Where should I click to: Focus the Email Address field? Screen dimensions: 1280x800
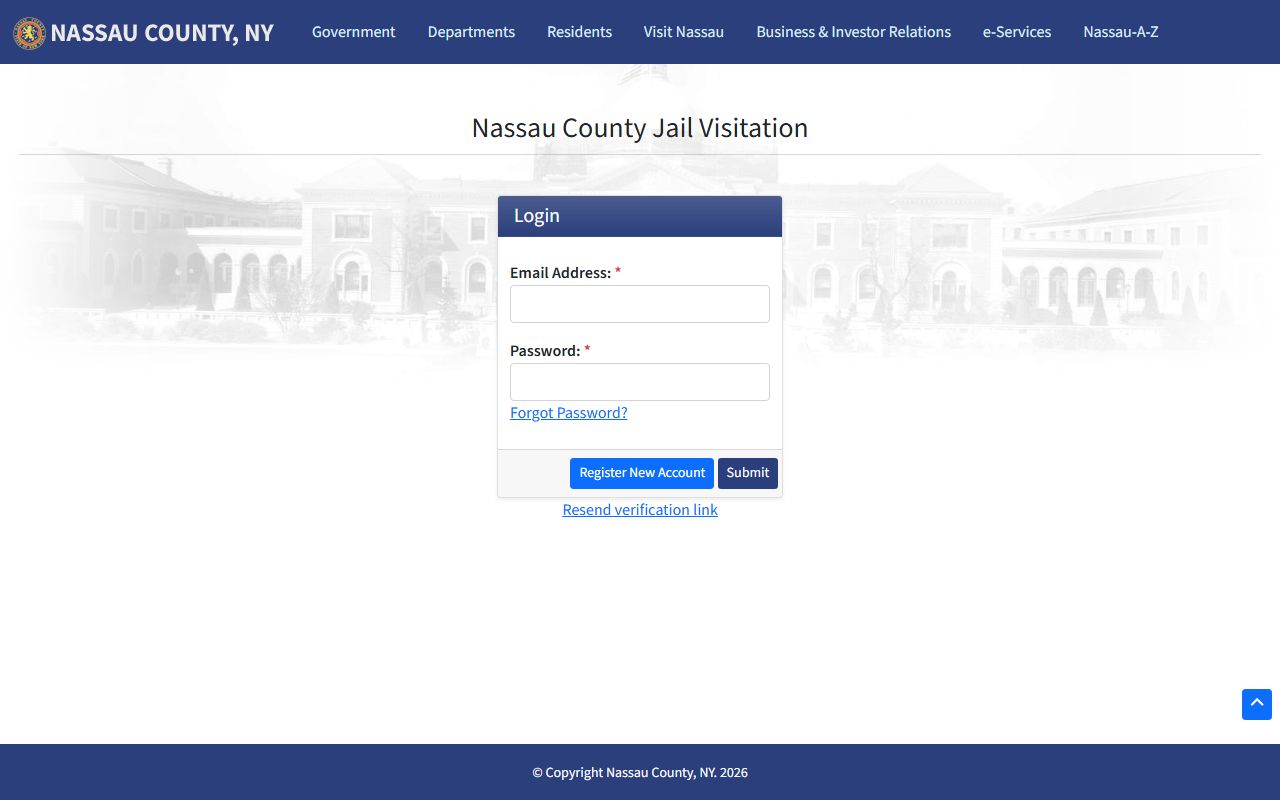click(640, 304)
